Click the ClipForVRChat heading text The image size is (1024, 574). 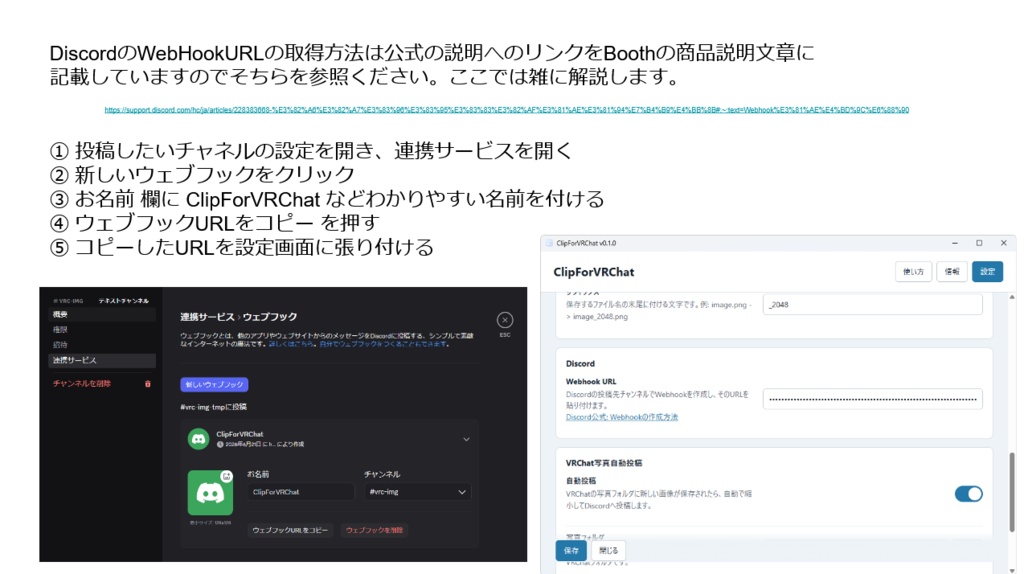coord(594,272)
